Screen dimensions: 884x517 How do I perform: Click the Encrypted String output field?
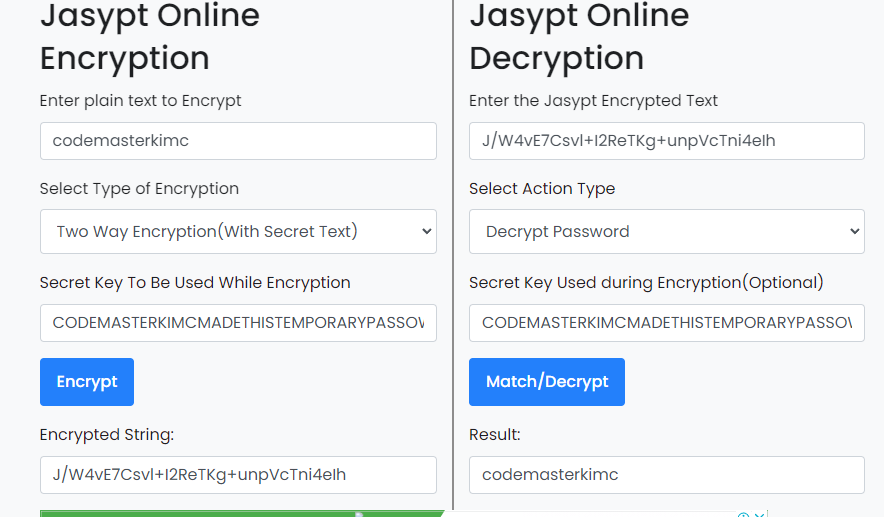click(x=238, y=475)
